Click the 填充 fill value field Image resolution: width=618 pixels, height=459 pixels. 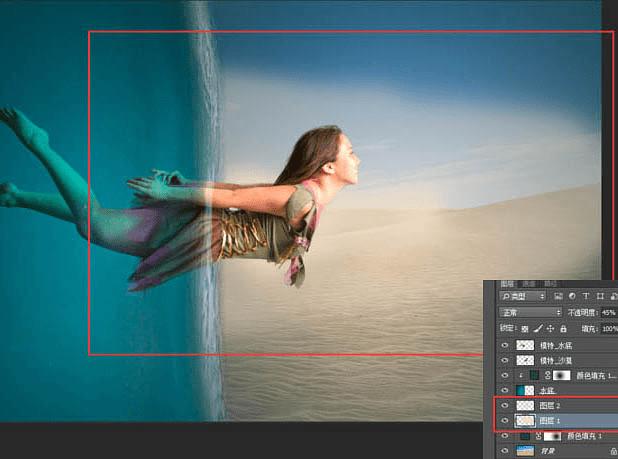[x=609, y=328]
